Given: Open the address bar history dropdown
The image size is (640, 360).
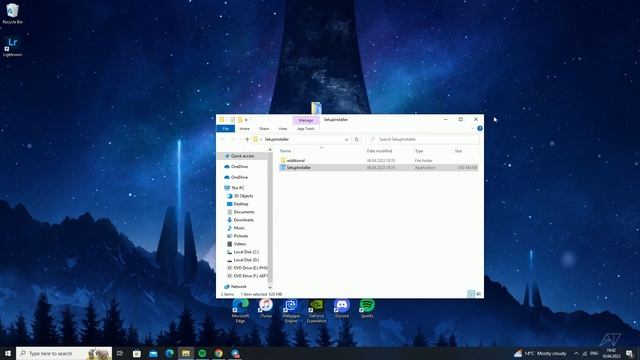Looking at the screenshot, I should (x=347, y=140).
